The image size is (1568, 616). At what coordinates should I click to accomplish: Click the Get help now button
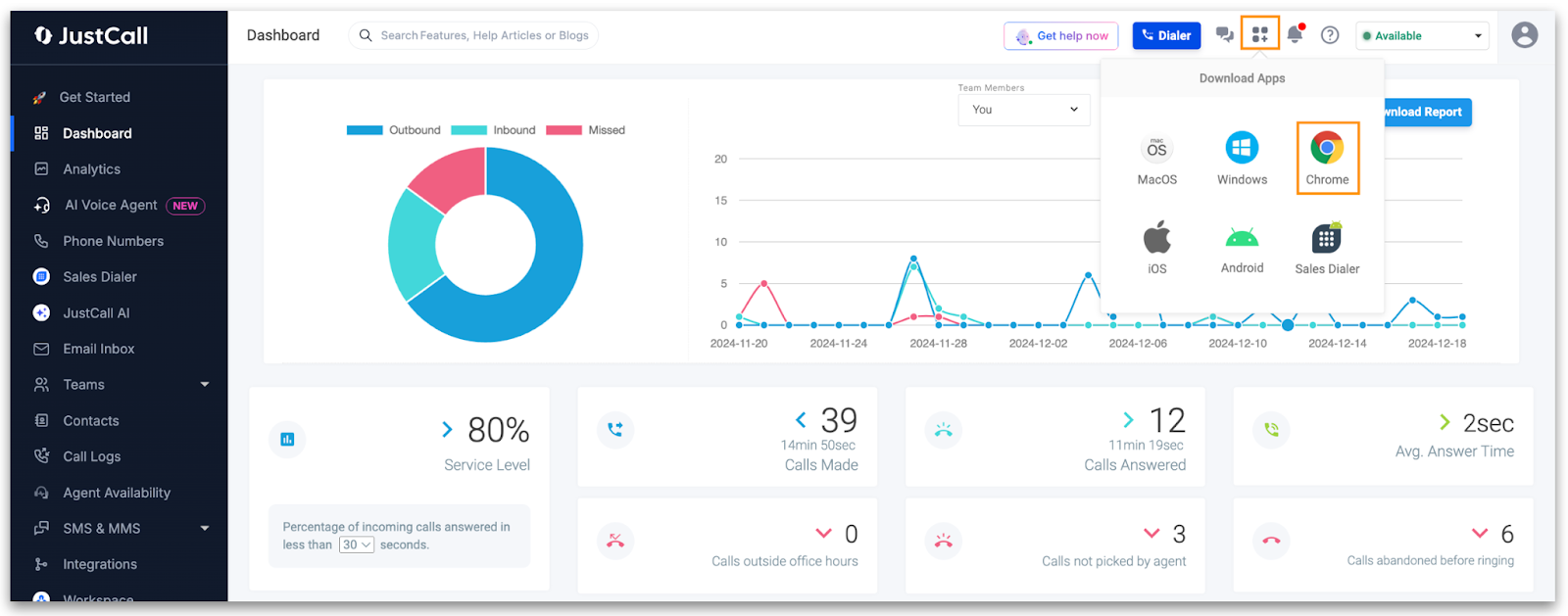pyautogui.click(x=1063, y=36)
